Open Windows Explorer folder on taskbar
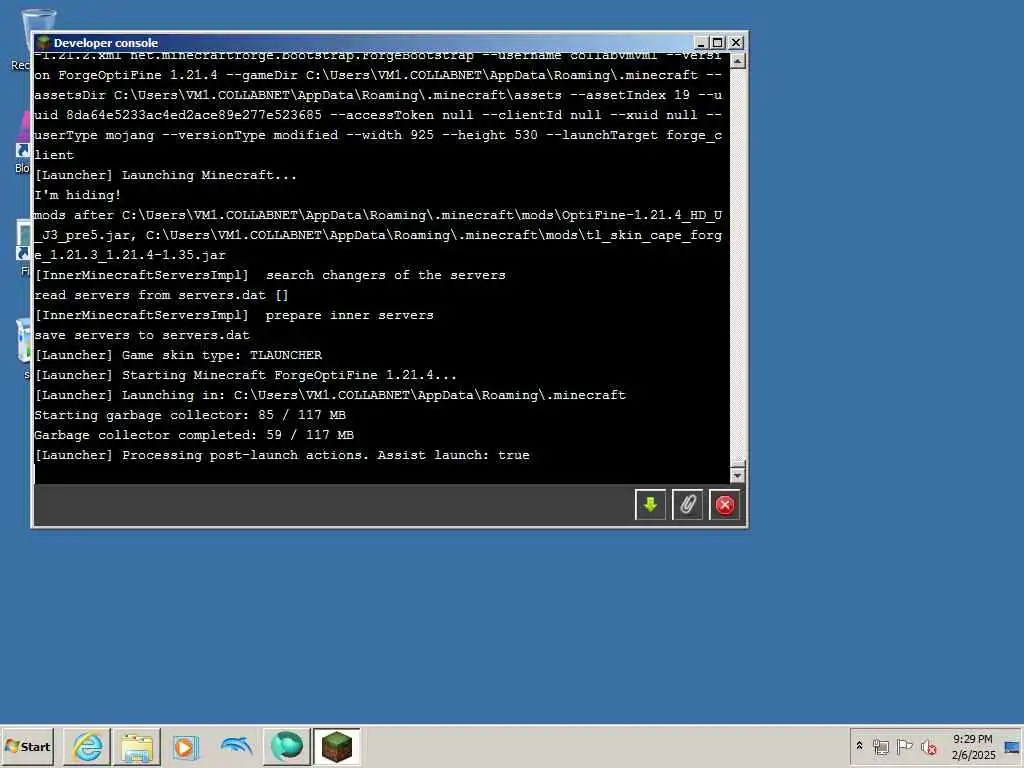1024x768 pixels. coord(136,746)
